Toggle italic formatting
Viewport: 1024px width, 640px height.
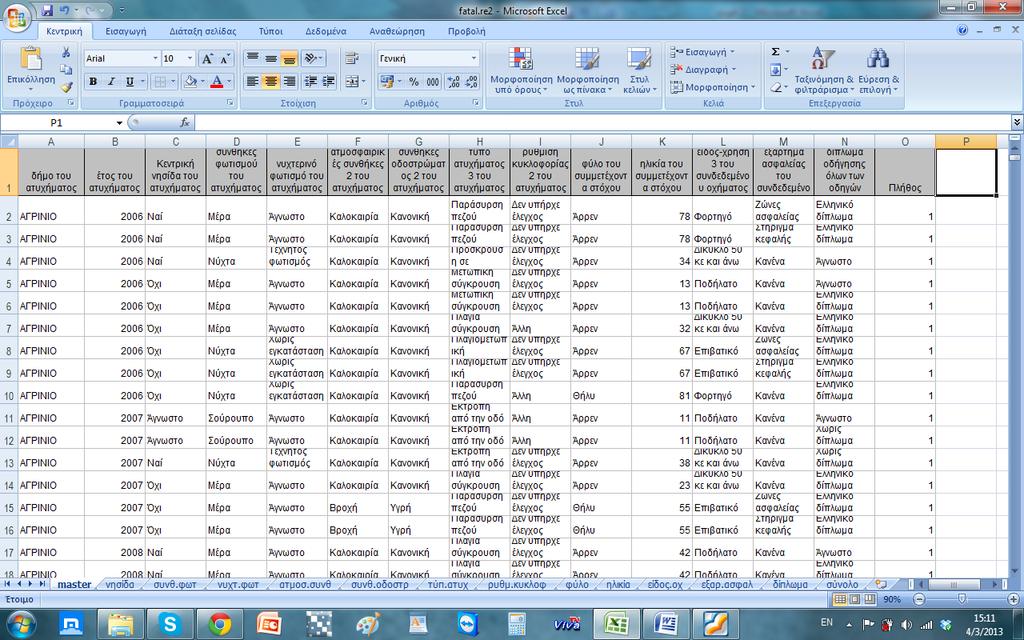pos(111,82)
